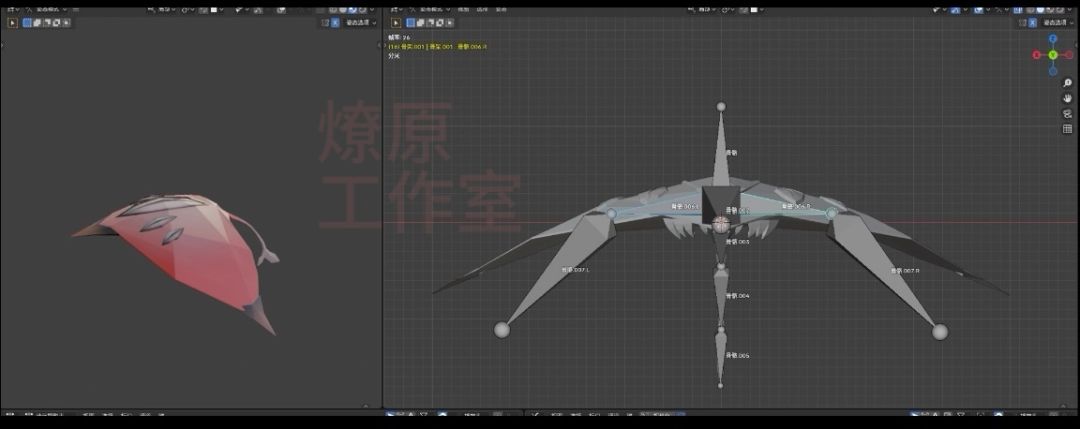
Task: Click green Y axis circle on navigation gizmo
Action: click(1053, 55)
